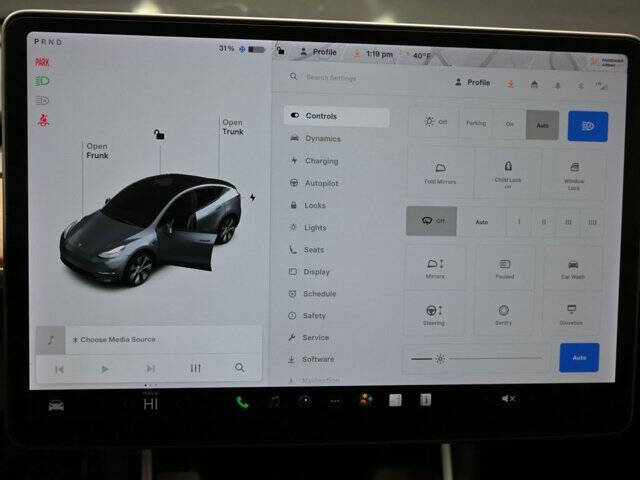Tap the unlock padlock above the car

click(x=159, y=134)
